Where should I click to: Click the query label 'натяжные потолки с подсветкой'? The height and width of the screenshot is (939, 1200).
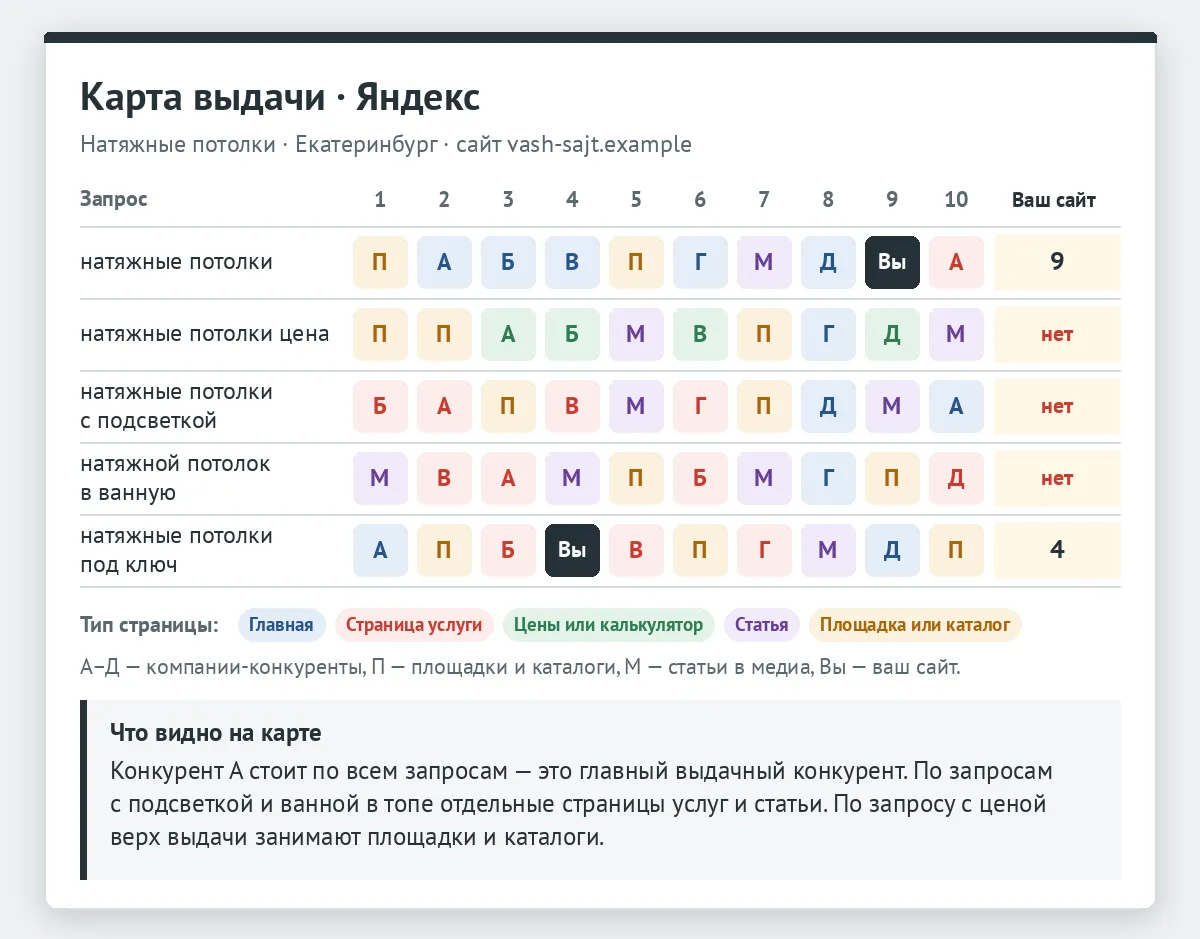[177, 407]
